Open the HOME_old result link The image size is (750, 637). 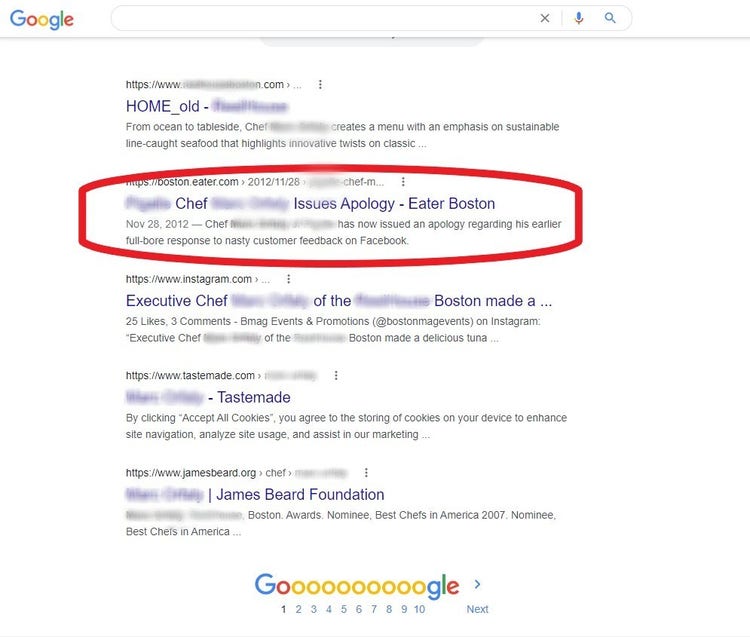[x=207, y=106]
